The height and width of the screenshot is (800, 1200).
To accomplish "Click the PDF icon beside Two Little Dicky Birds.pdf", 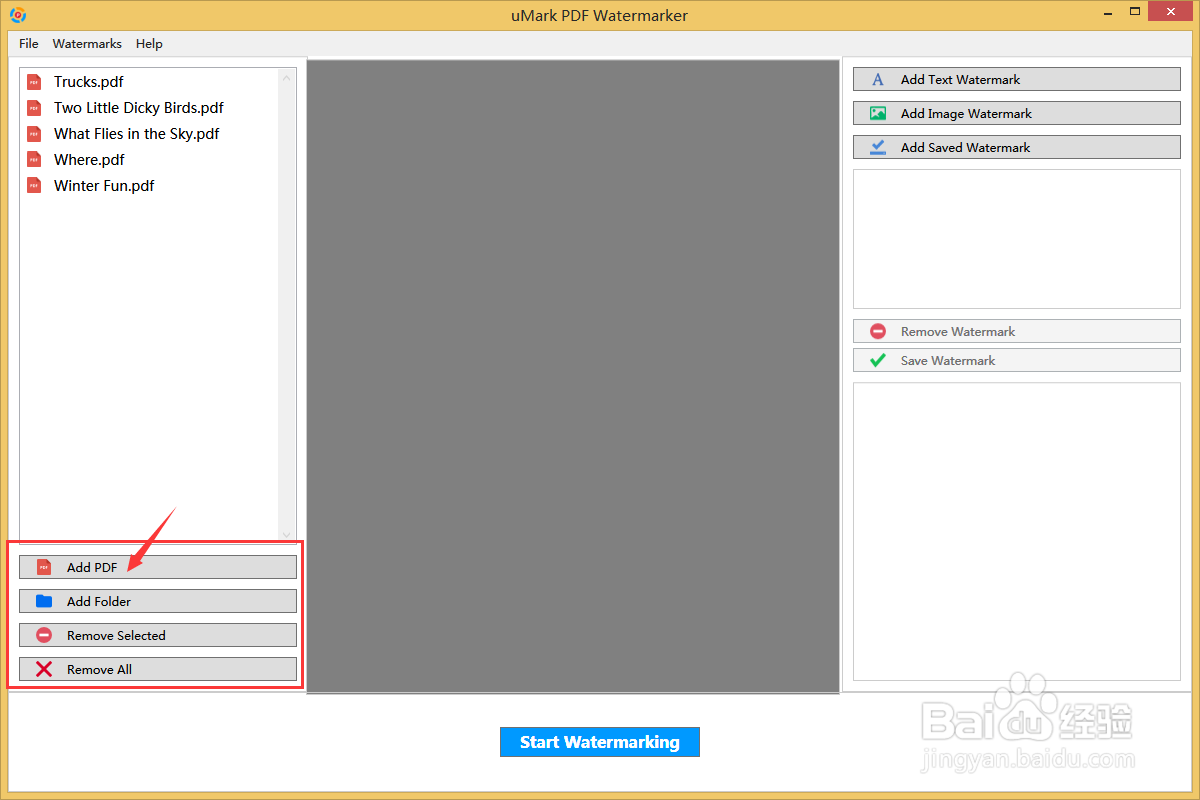I will tap(34, 108).
